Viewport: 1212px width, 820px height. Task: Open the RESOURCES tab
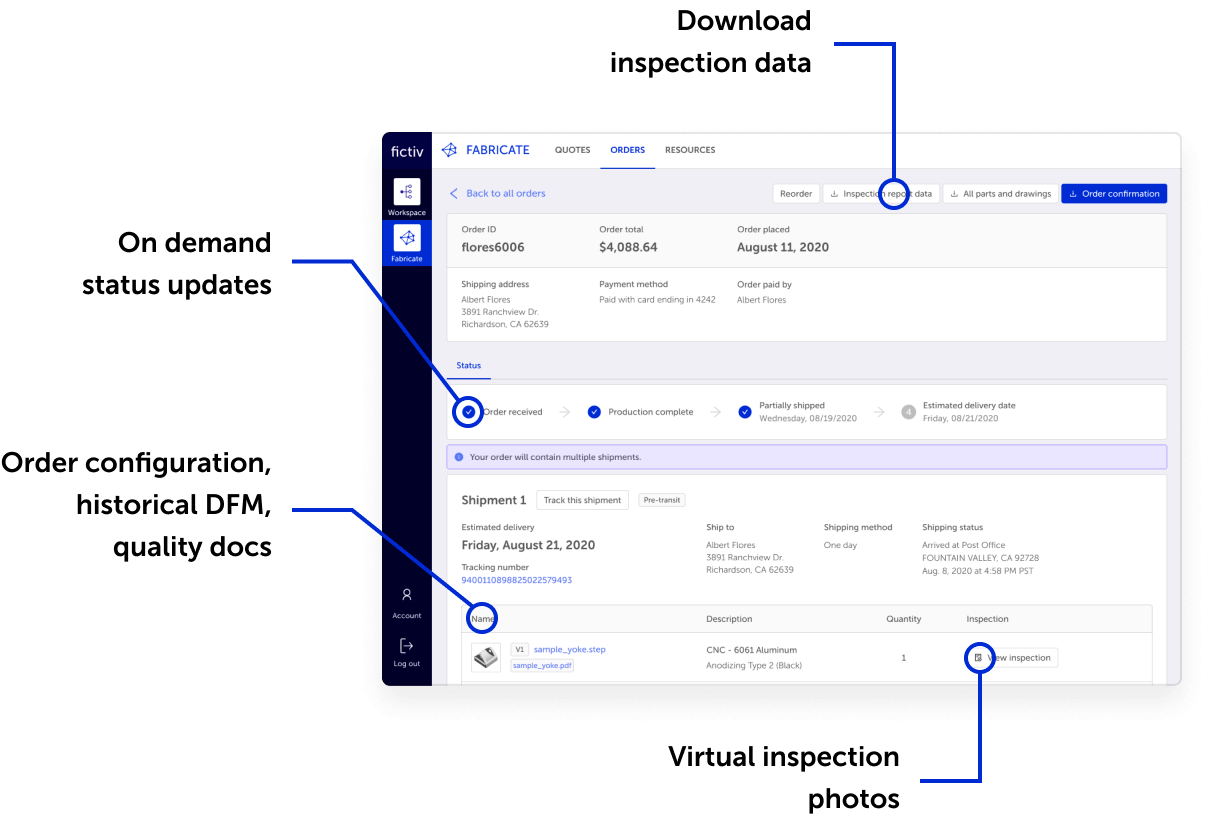point(690,149)
